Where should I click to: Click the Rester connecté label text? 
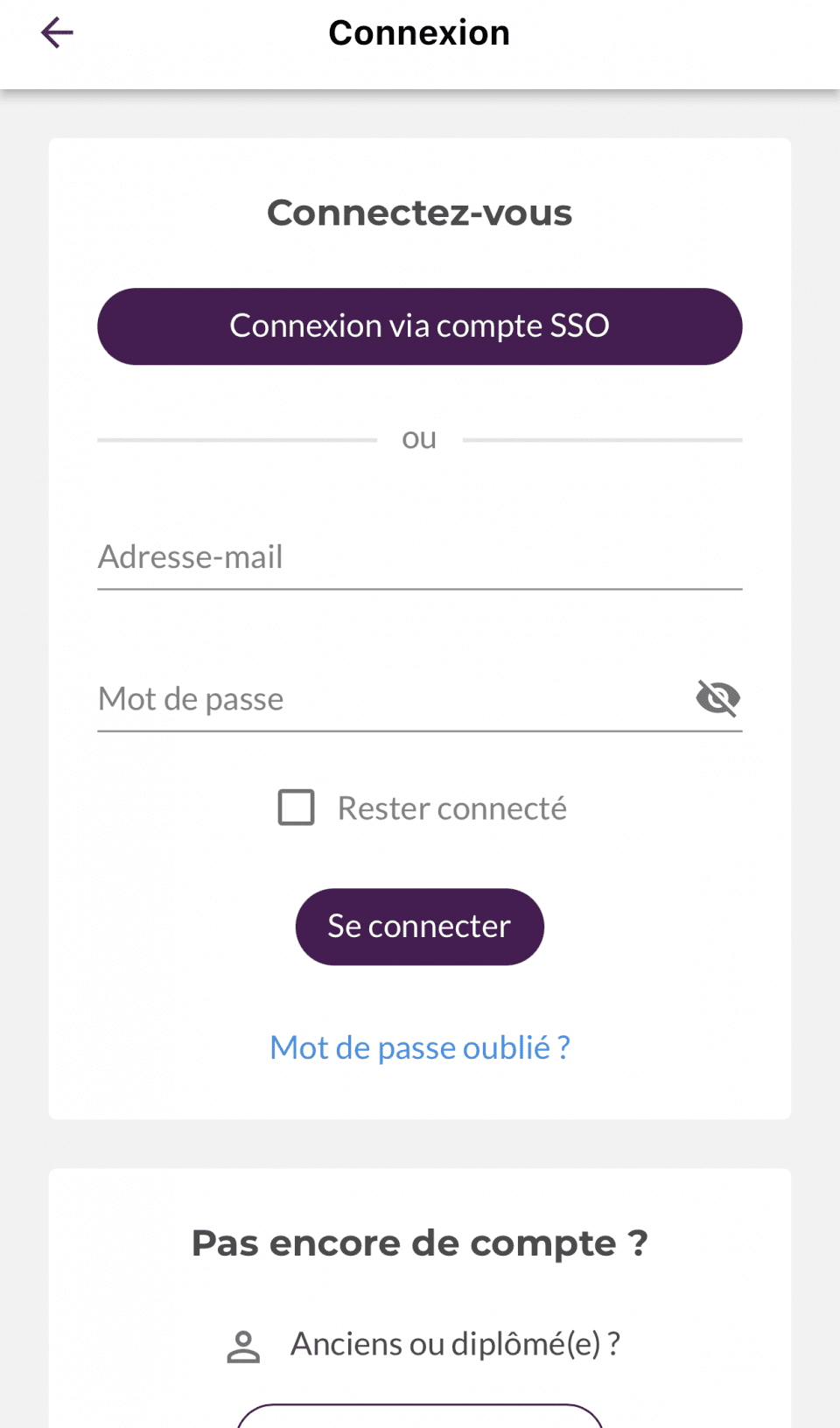point(451,808)
